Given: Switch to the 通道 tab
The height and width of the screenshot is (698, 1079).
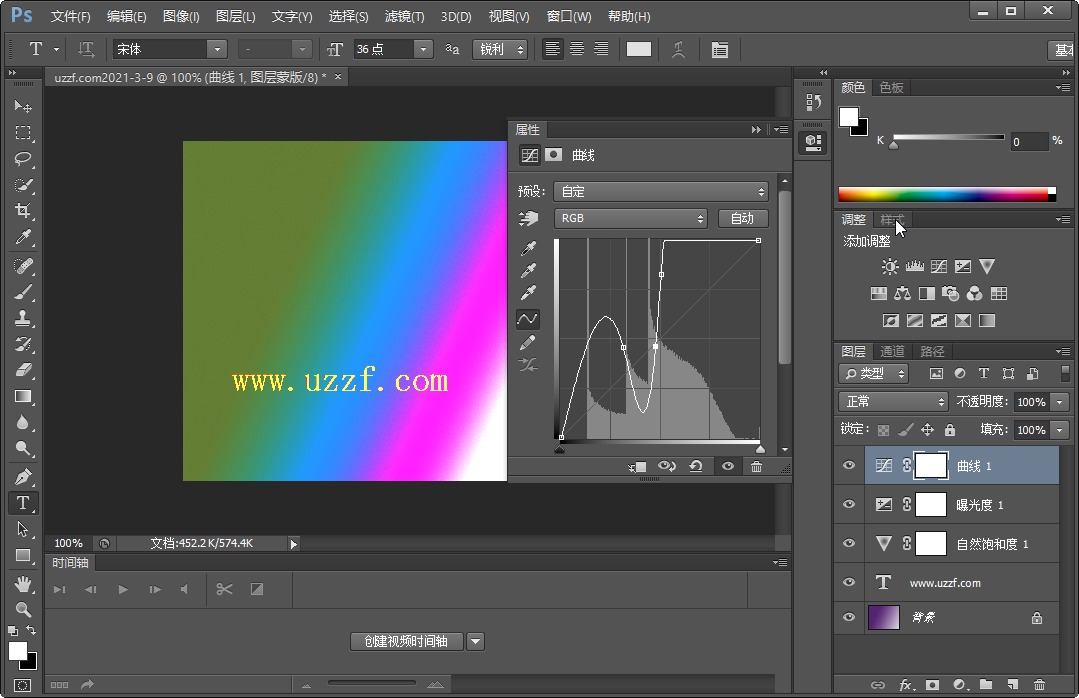Looking at the screenshot, I should tap(893, 351).
